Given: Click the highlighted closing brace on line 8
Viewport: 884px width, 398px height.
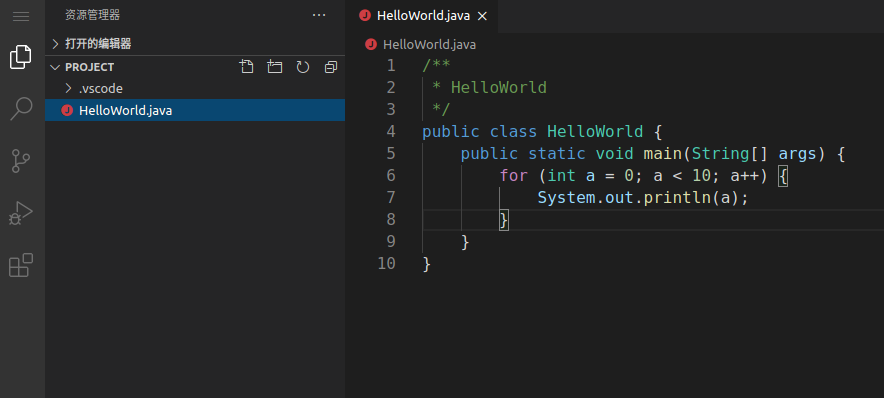Looking at the screenshot, I should click(504, 219).
